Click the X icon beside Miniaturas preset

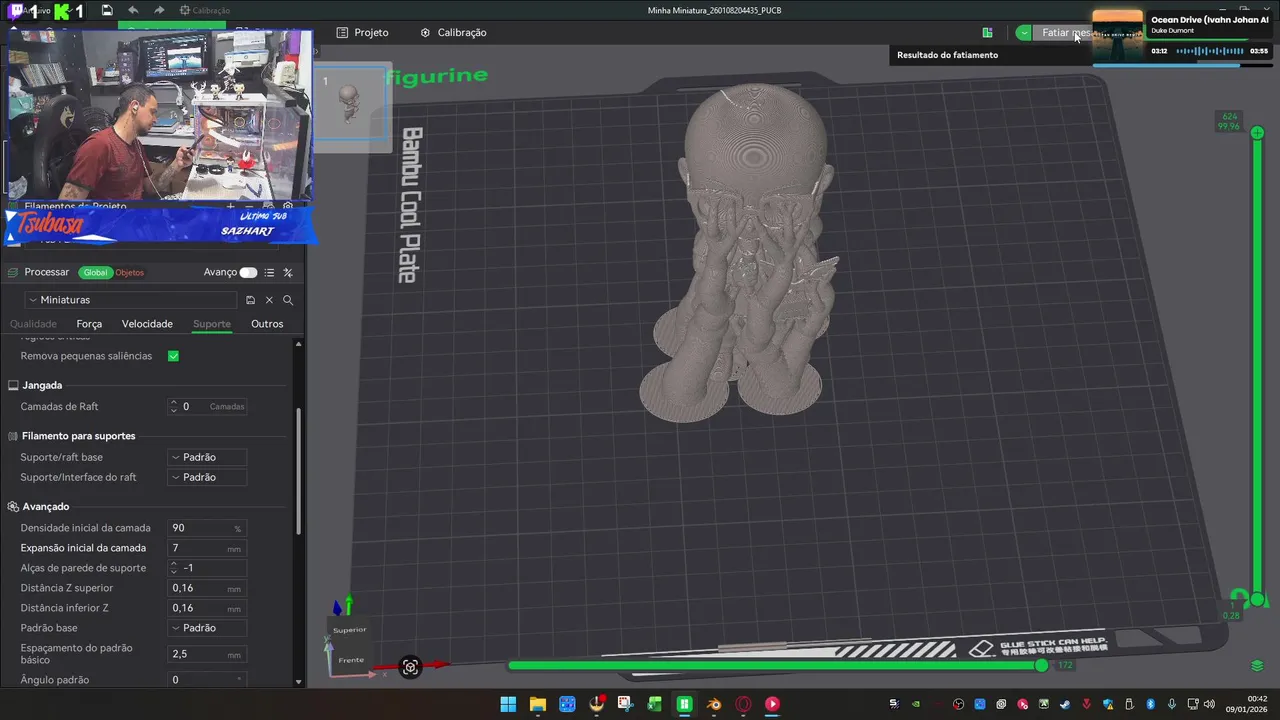tap(269, 300)
